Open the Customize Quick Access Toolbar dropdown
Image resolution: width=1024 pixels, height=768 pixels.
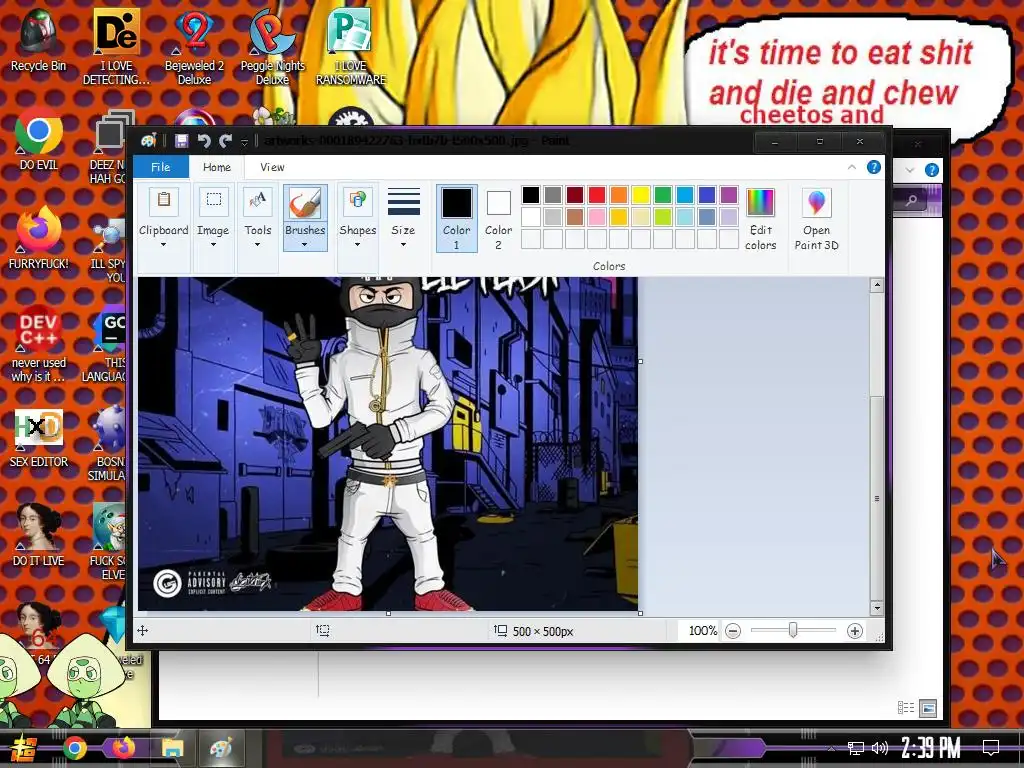pos(244,142)
